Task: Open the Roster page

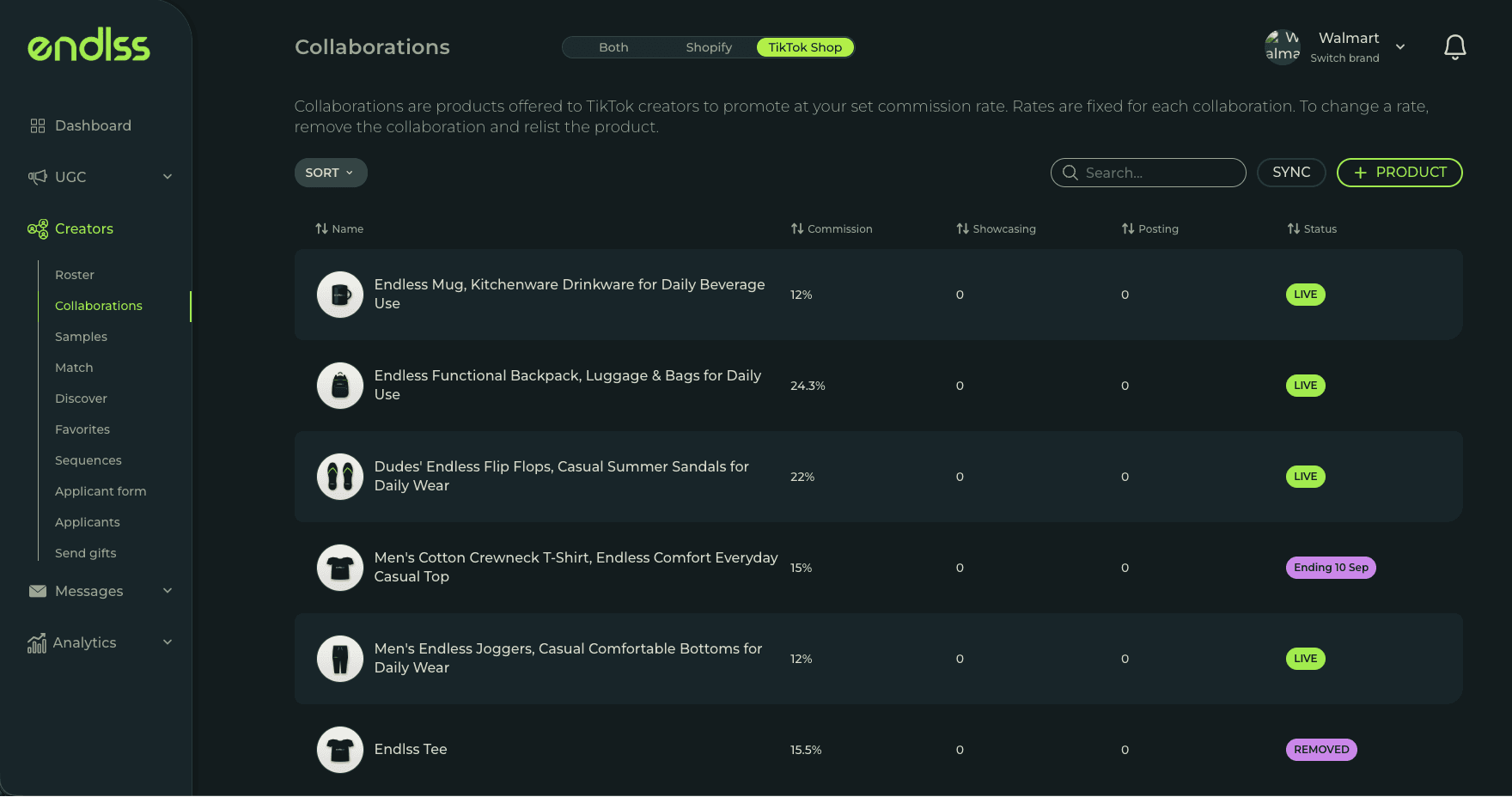Action: tap(75, 275)
